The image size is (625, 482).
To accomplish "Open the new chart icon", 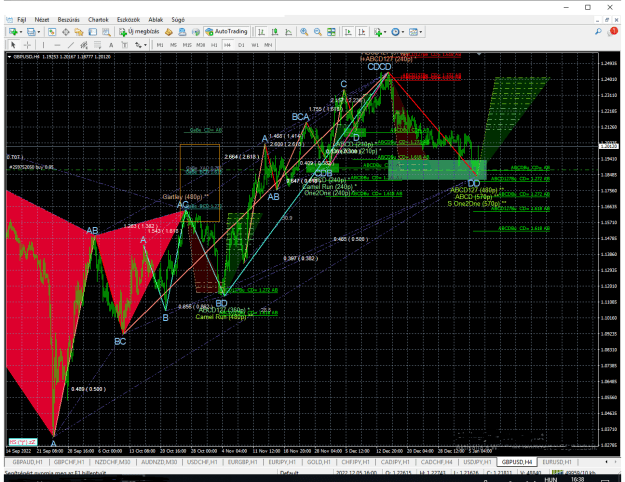I will (14, 32).
